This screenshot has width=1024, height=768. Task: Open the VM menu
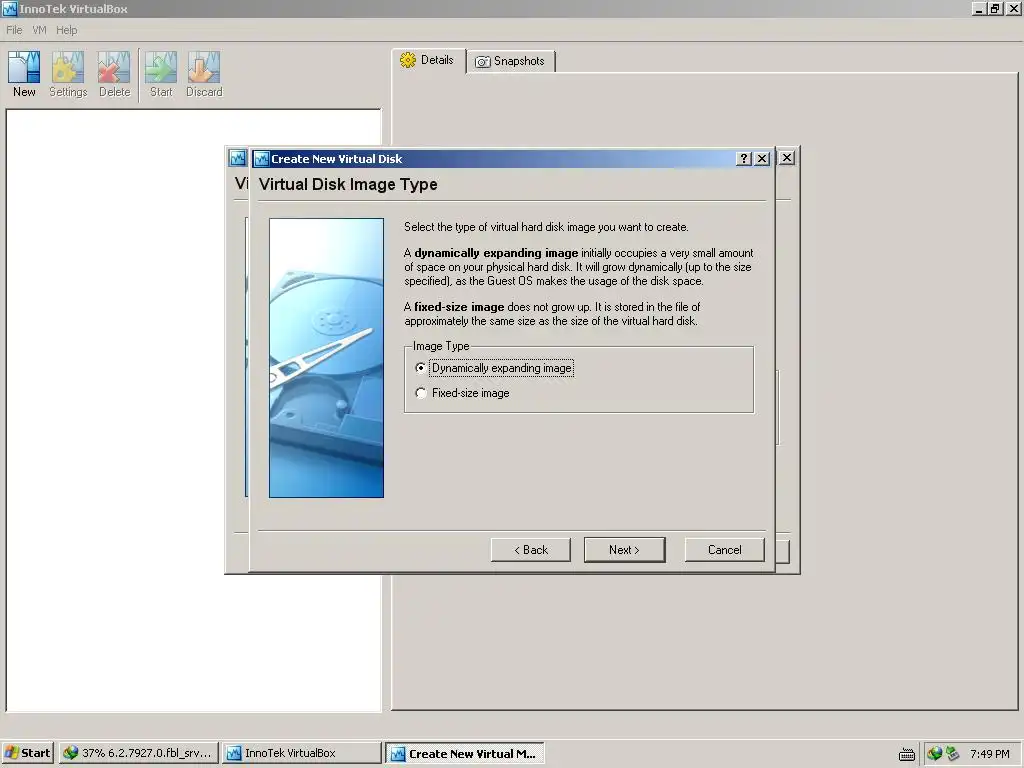point(39,30)
